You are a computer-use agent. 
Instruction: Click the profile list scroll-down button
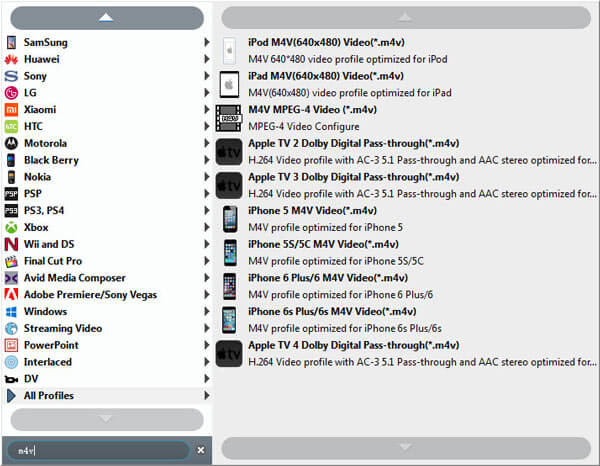point(406,448)
